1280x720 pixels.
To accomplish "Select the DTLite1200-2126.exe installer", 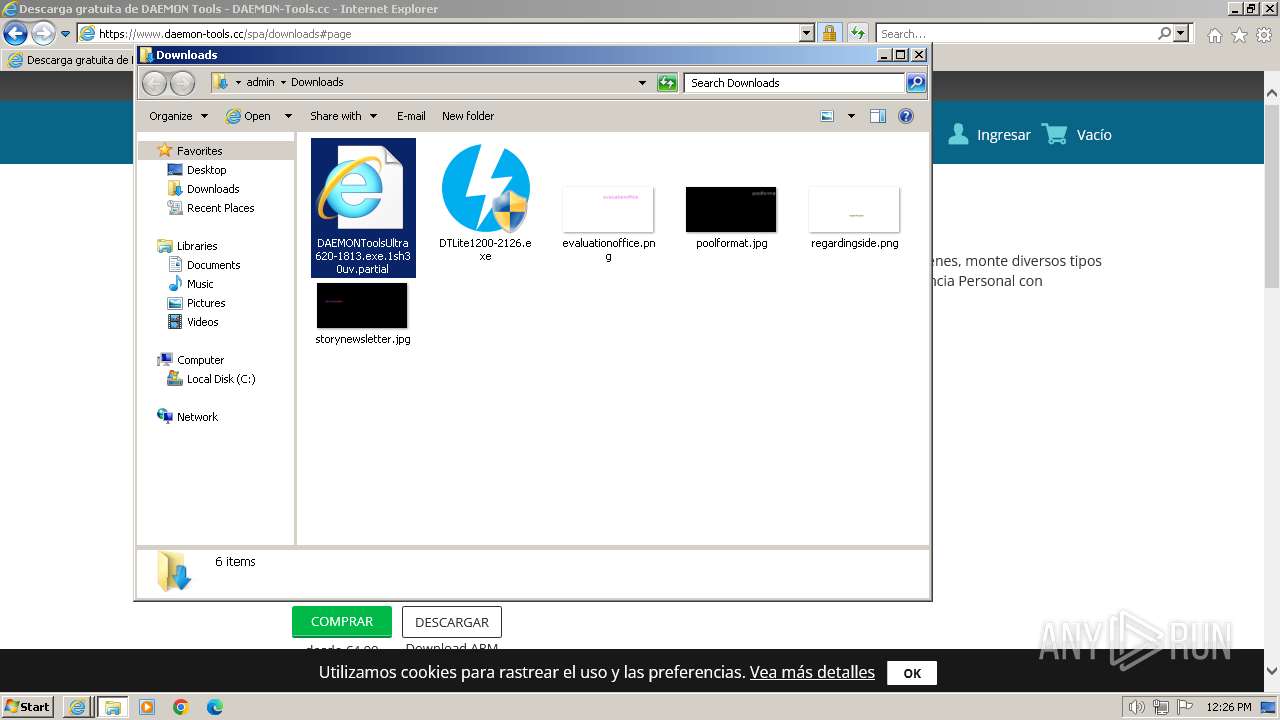I will click(x=485, y=203).
